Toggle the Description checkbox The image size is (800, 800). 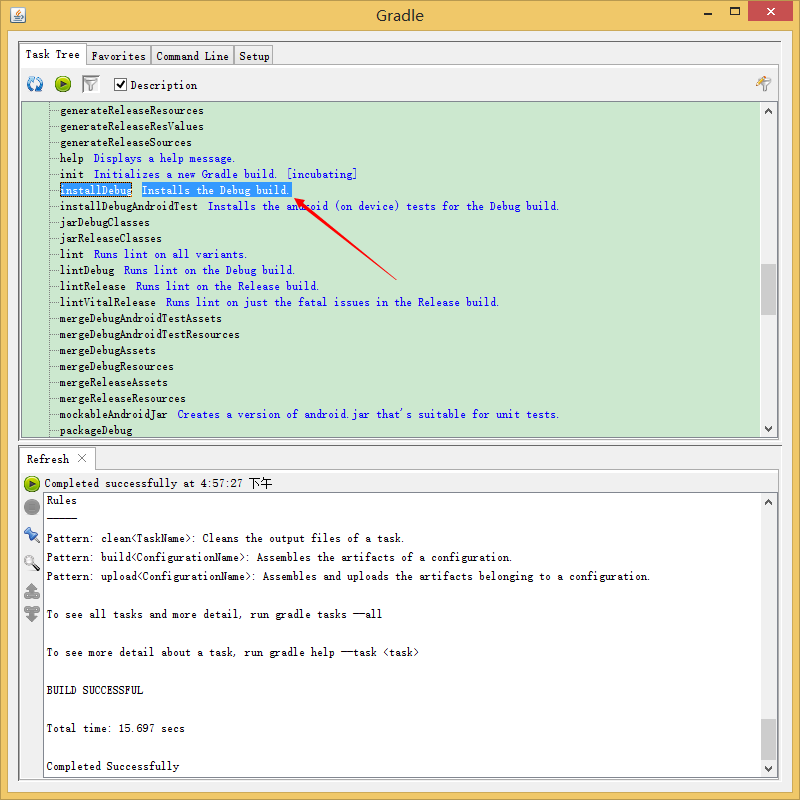pyautogui.click(x=120, y=85)
